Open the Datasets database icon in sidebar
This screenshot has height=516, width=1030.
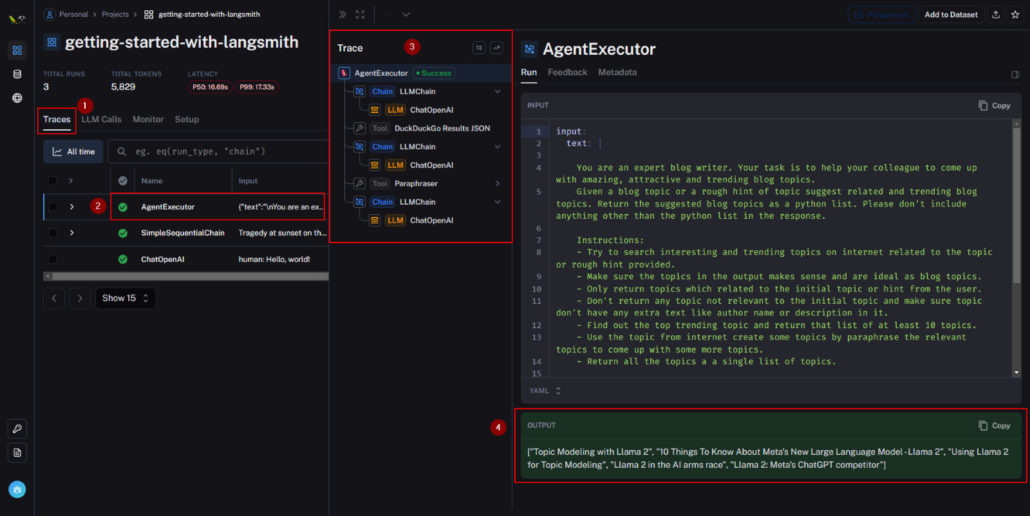[17, 74]
